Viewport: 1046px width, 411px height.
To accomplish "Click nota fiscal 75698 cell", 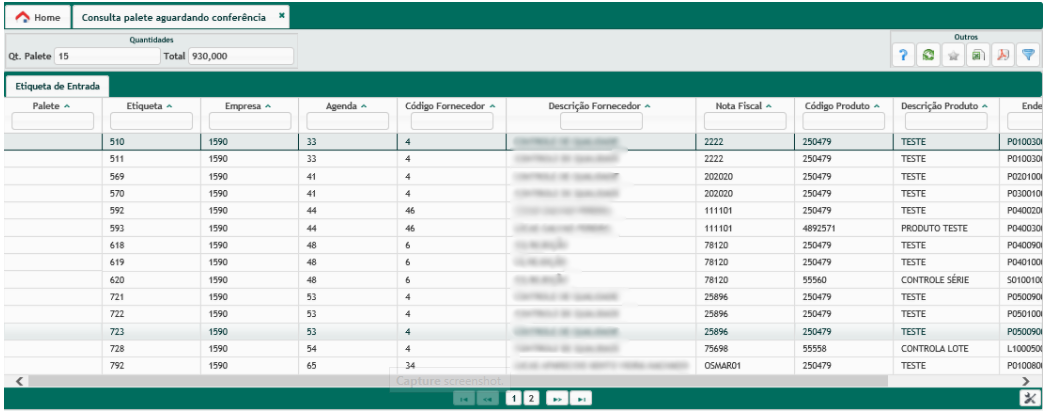I will tap(745, 349).
